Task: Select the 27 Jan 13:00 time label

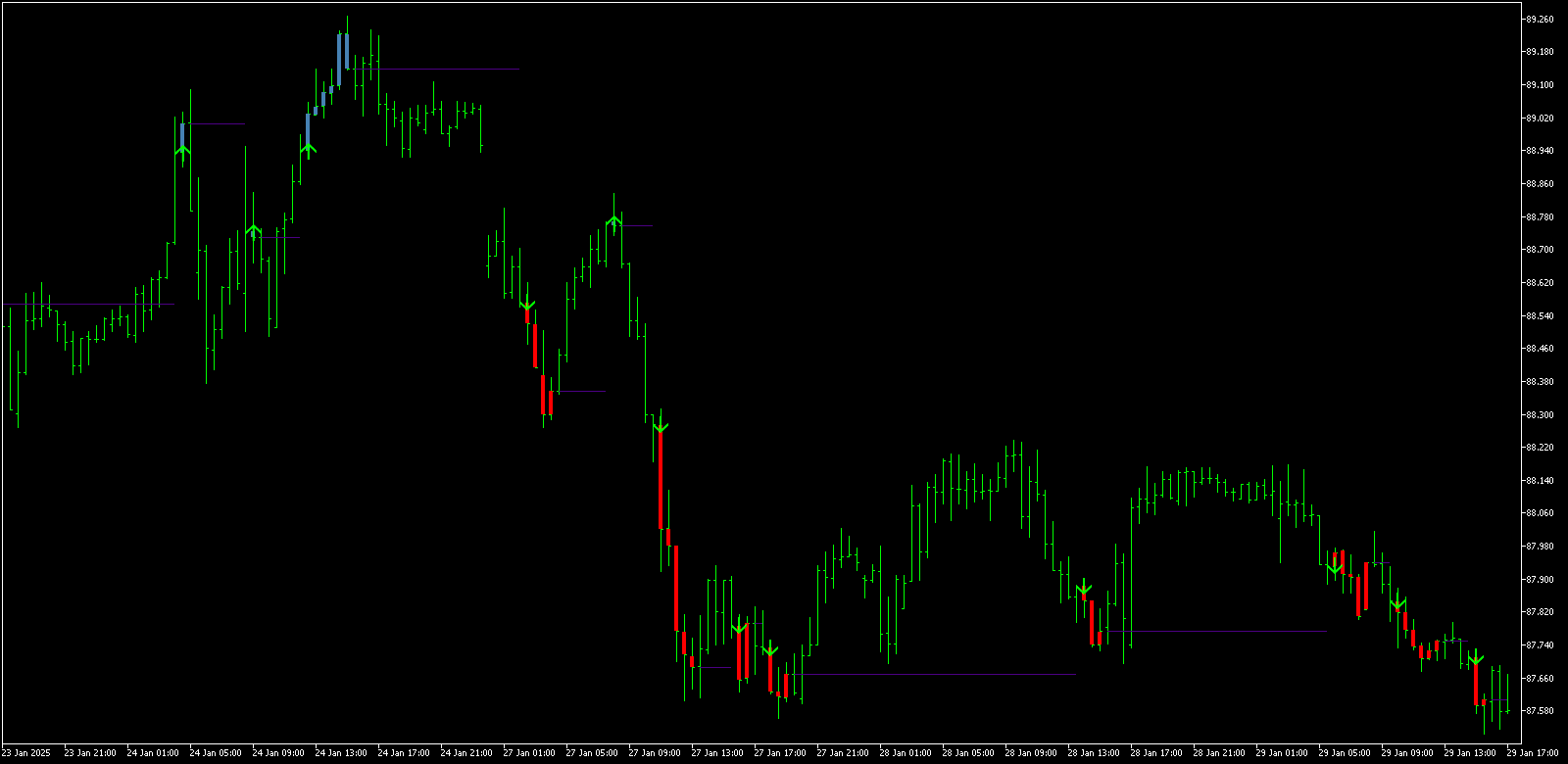Action: click(717, 753)
